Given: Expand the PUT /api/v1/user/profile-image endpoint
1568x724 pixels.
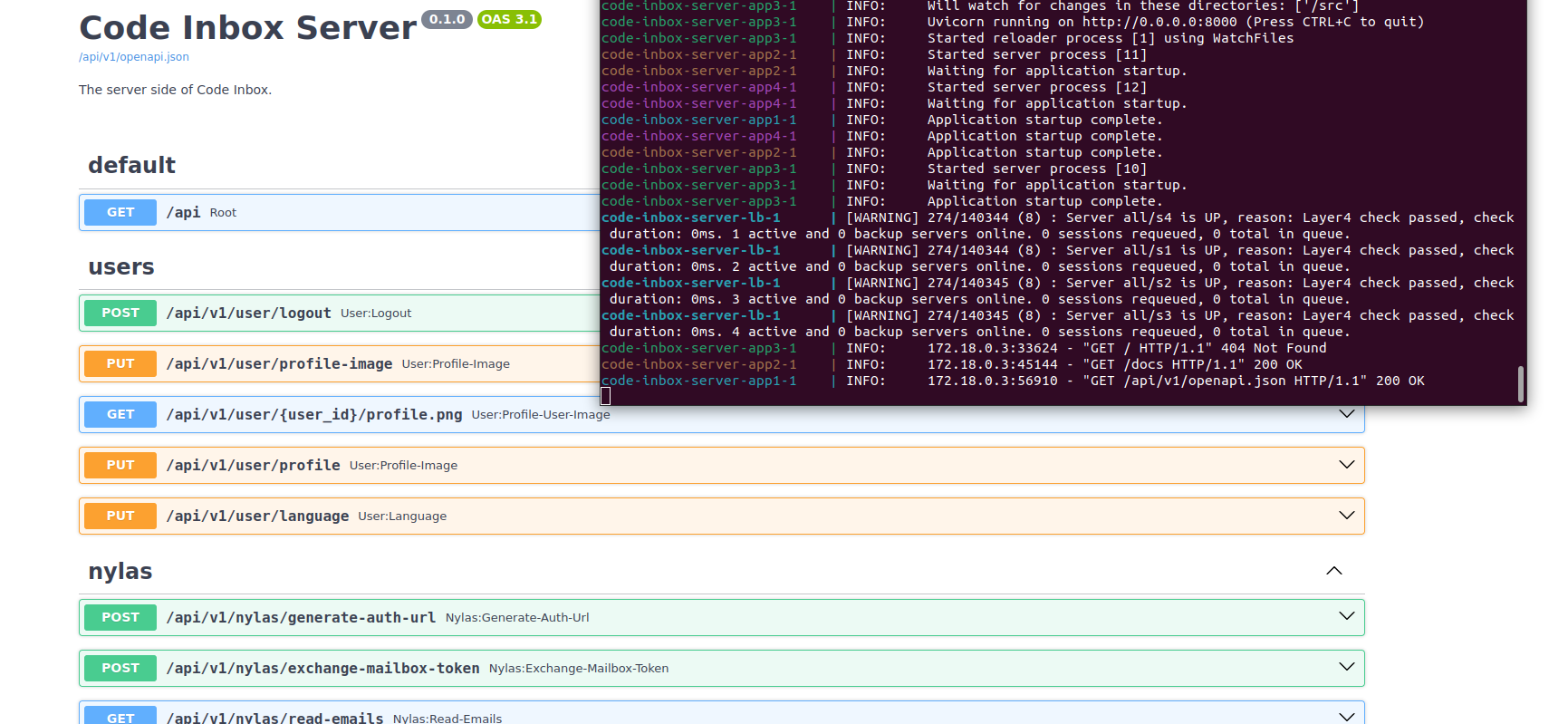Looking at the screenshot, I should click(x=340, y=363).
